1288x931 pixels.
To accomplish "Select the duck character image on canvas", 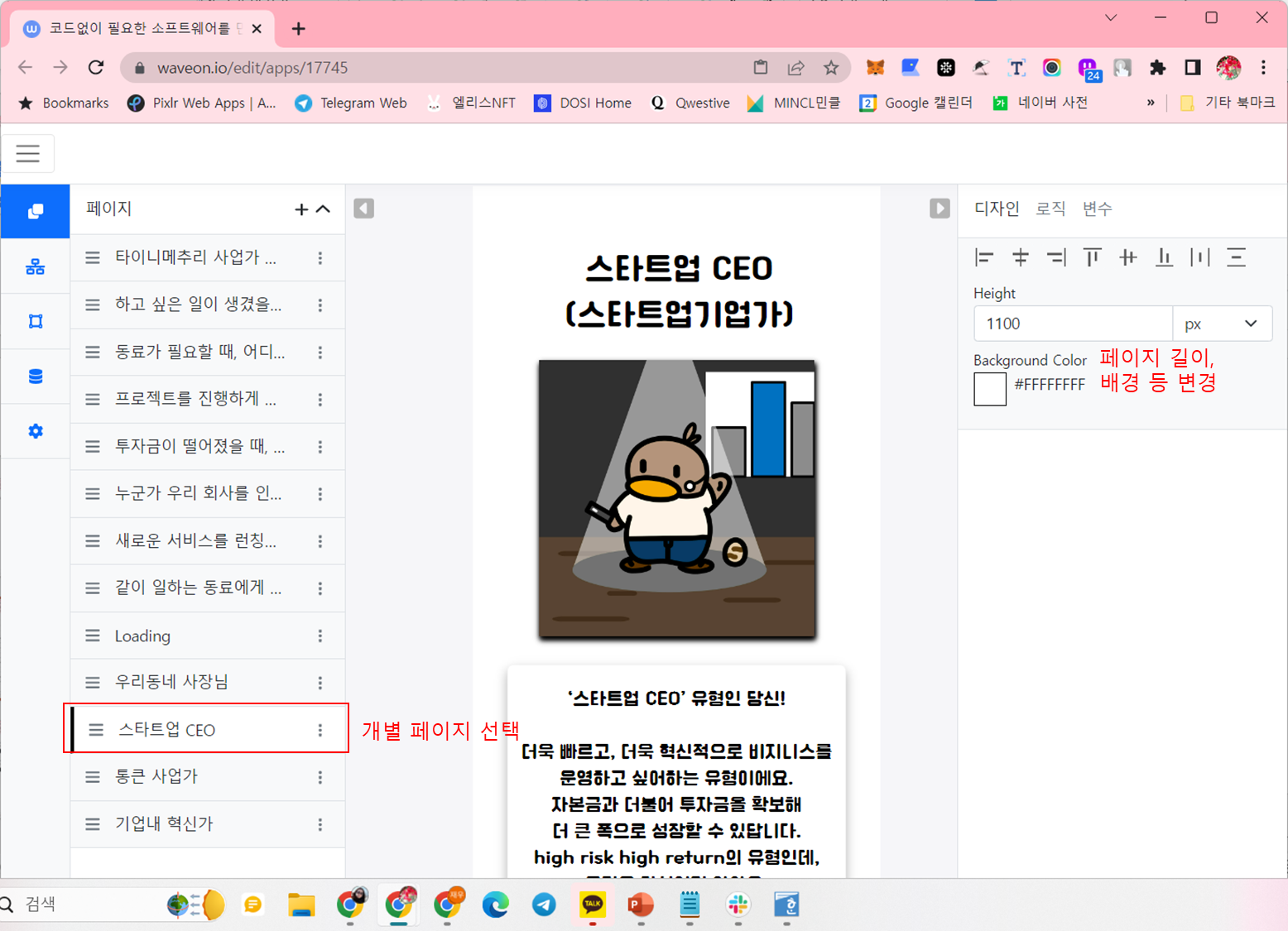I will click(x=677, y=498).
